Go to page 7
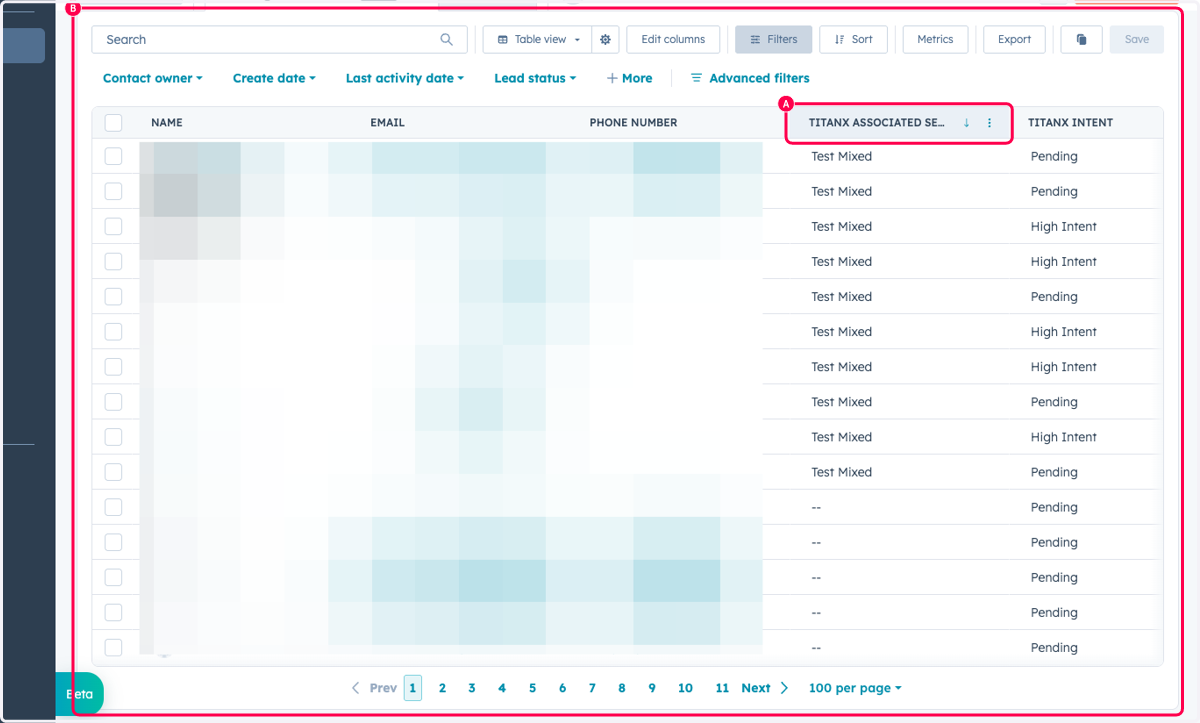 592,688
